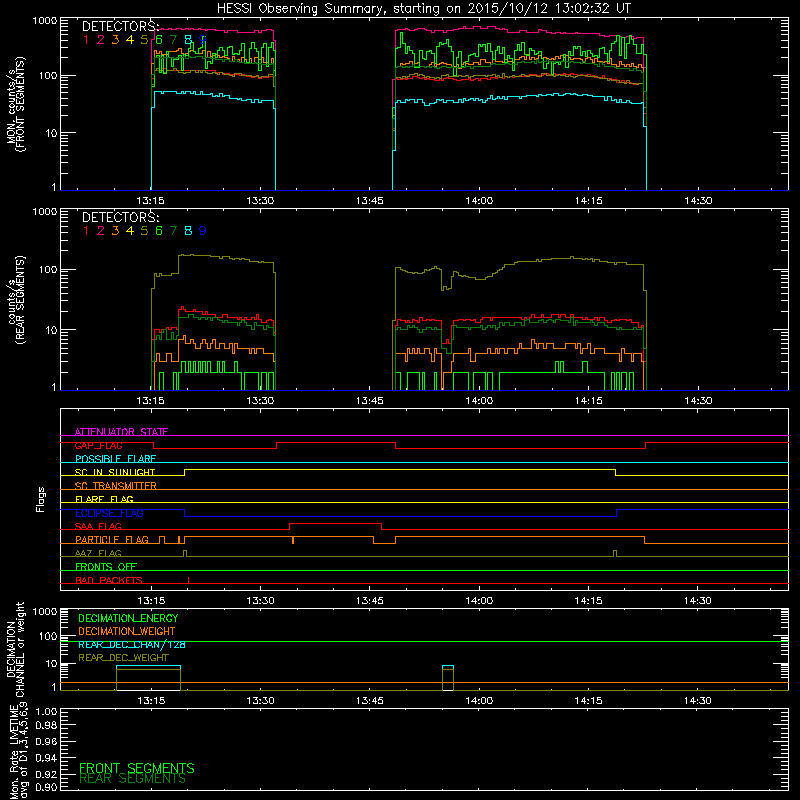Click the 0.98 livetime axis value
800x800 pixels.
coord(46,726)
